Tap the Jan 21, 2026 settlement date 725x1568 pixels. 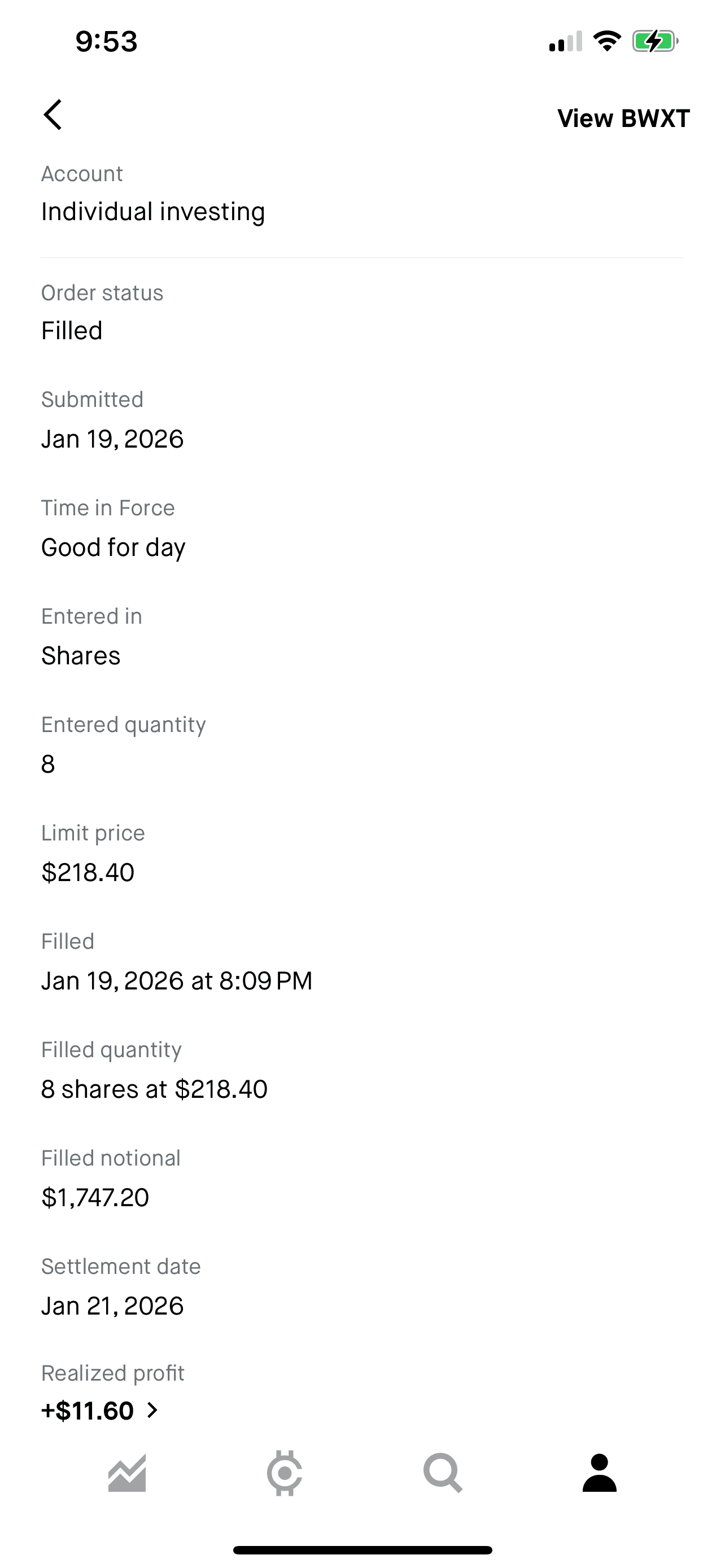pyautogui.click(x=112, y=1306)
